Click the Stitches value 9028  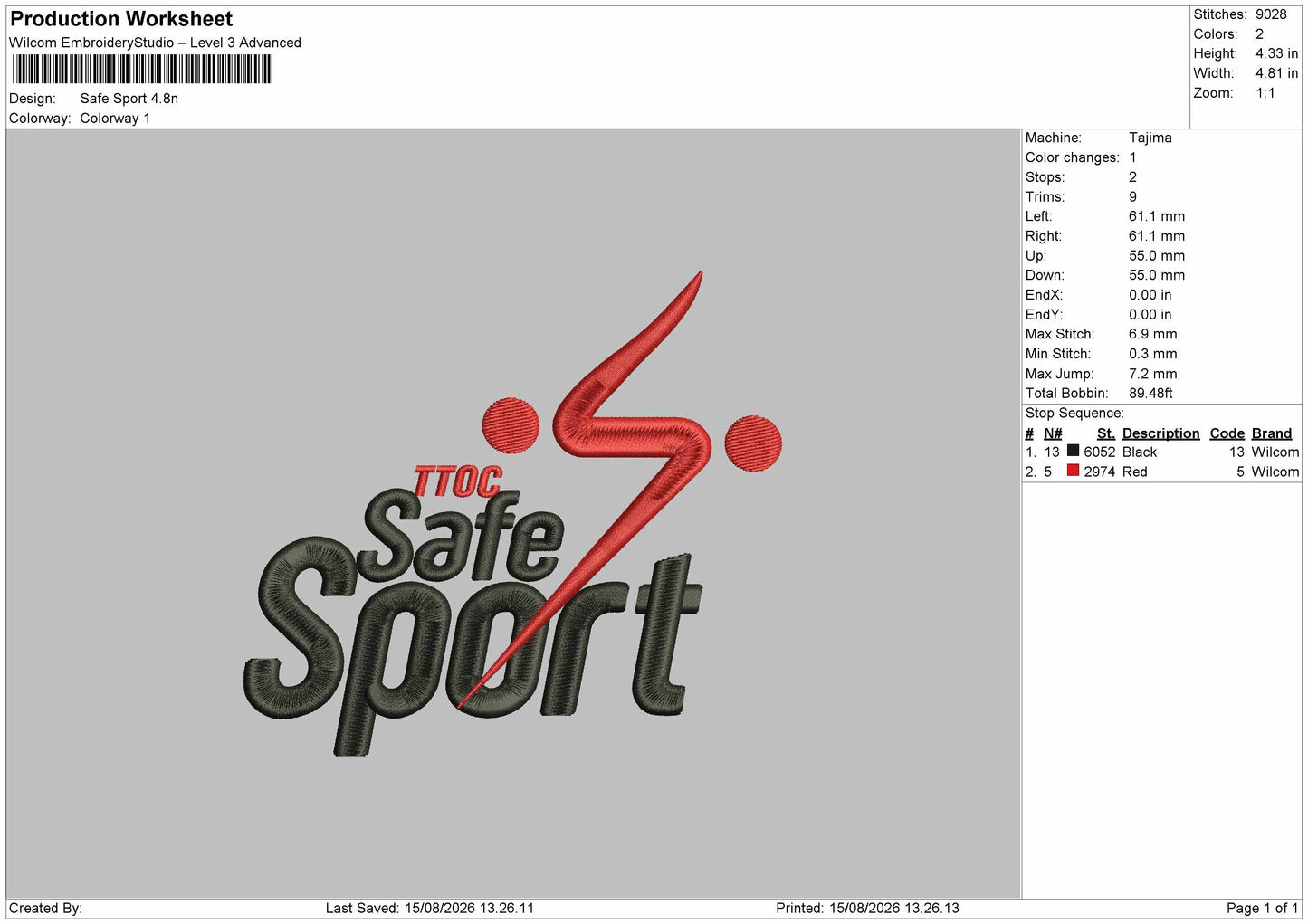click(1271, 14)
